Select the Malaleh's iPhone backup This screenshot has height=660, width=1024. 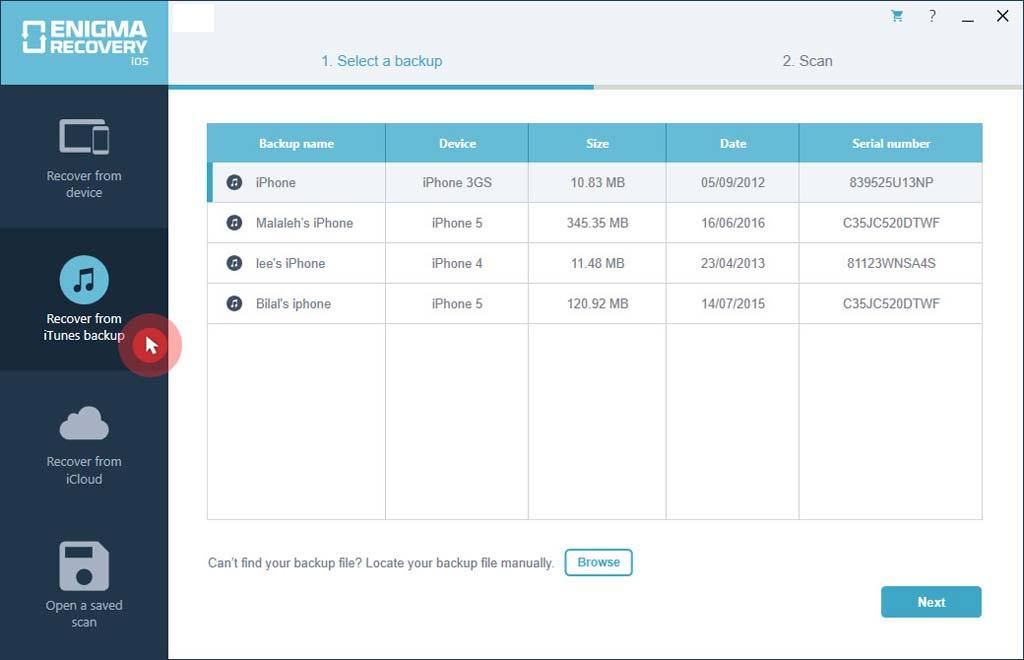pos(594,223)
